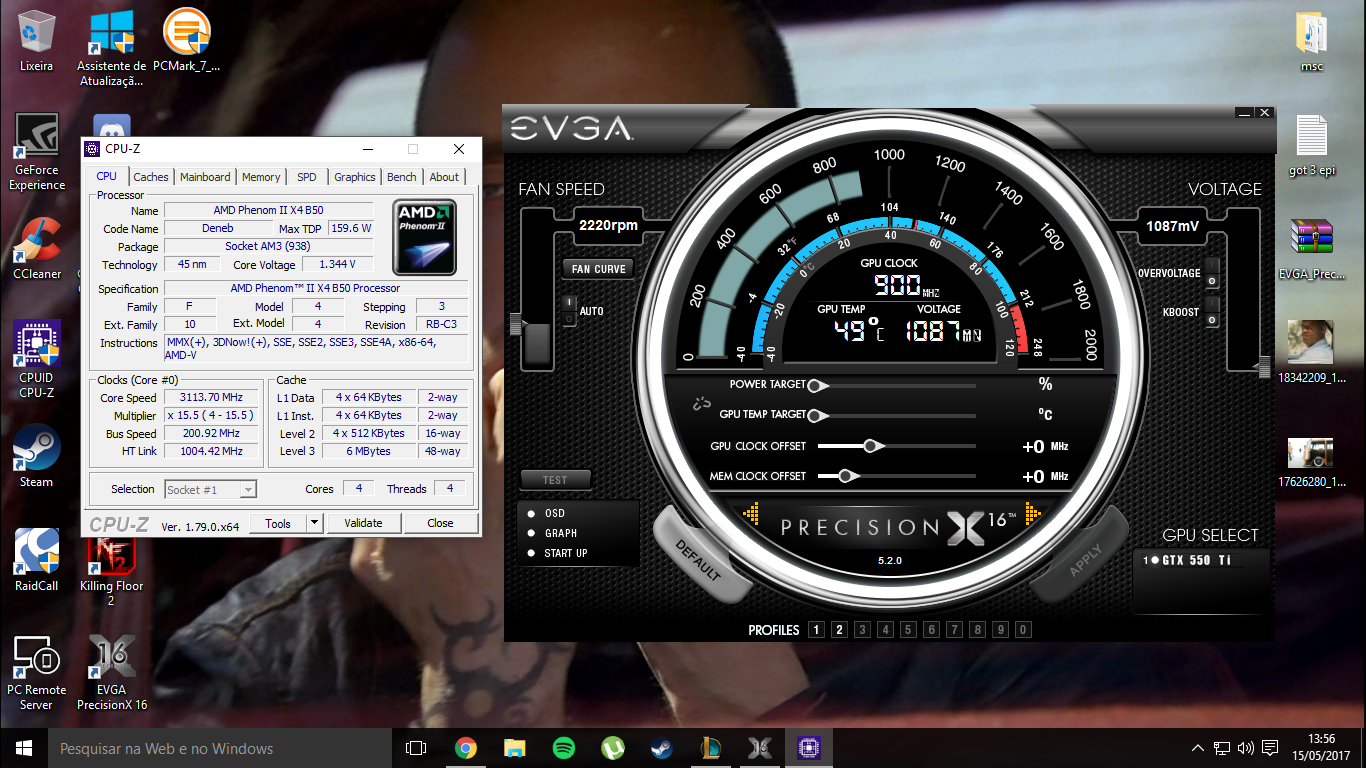Switch to the Caches tab in CPU-Z

coord(151,177)
